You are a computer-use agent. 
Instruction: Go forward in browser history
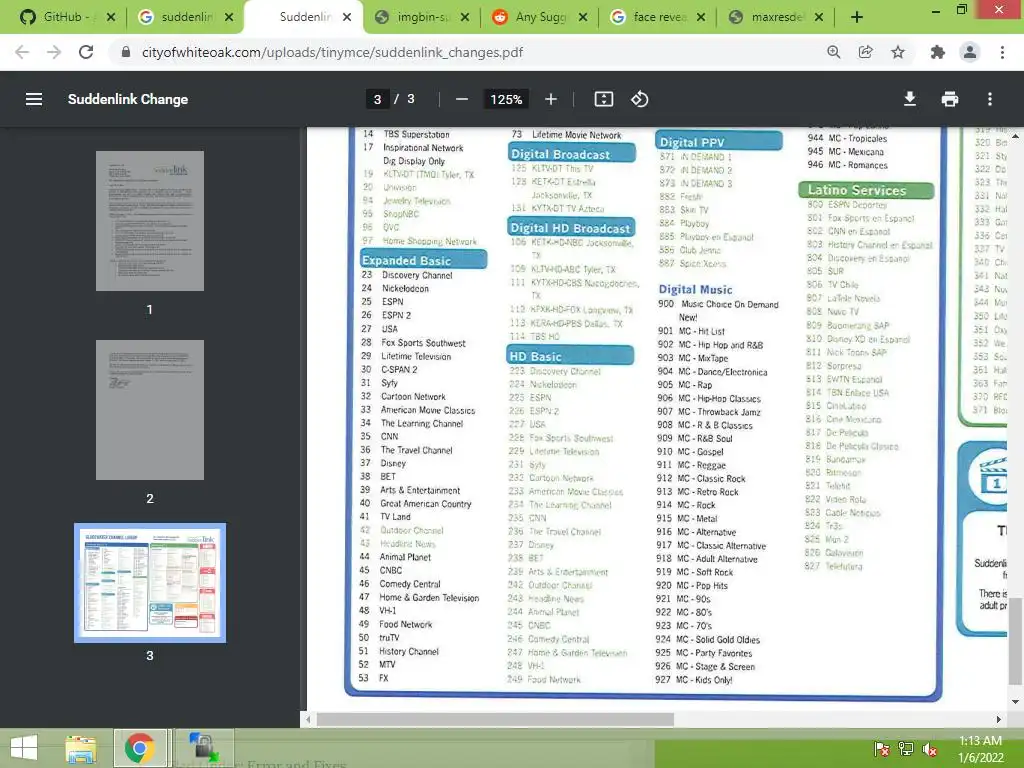(54, 52)
